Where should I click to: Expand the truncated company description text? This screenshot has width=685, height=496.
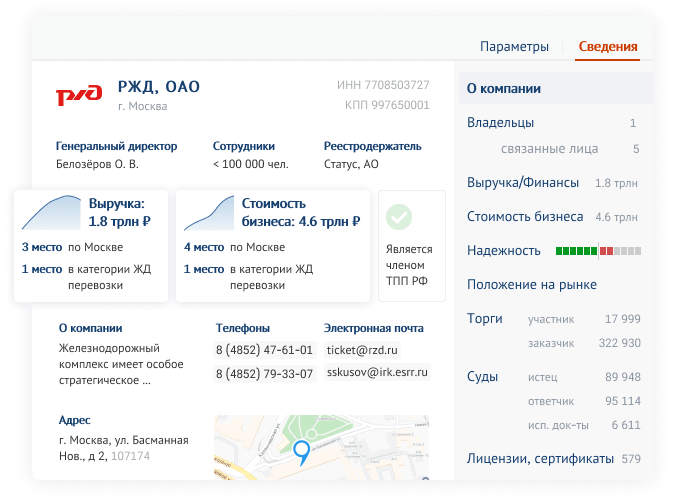click(x=121, y=364)
